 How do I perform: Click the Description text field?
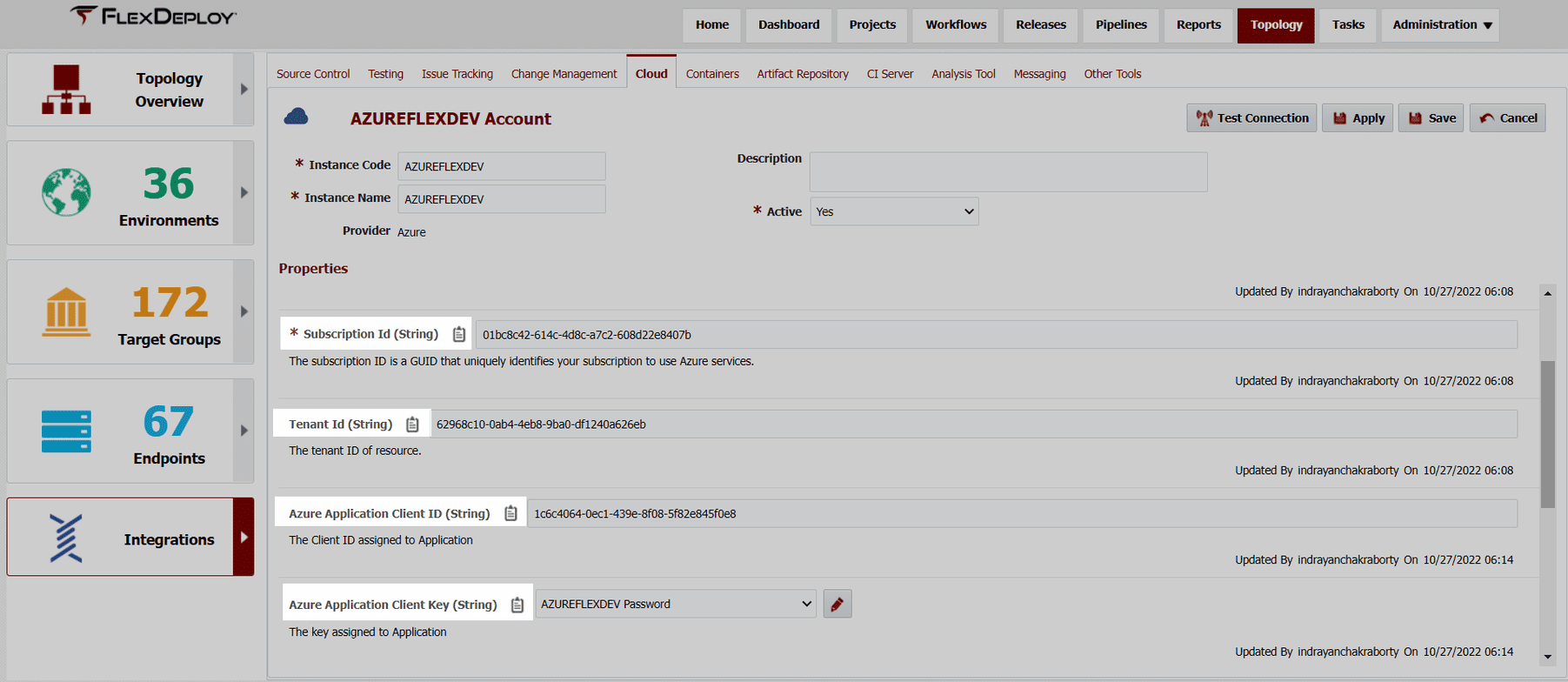(1008, 172)
